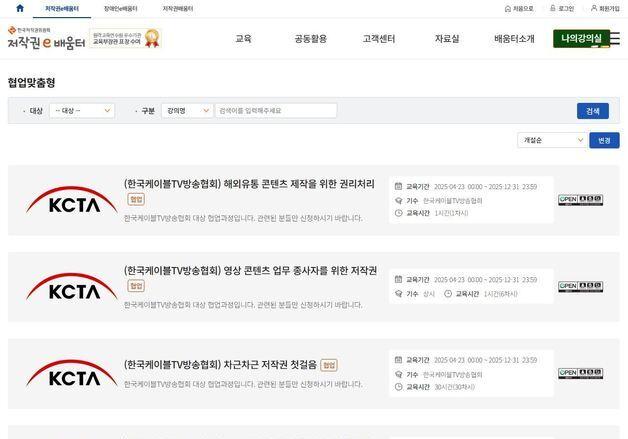
Task: Click the 회원가입 person icon link
Action: [604, 8]
